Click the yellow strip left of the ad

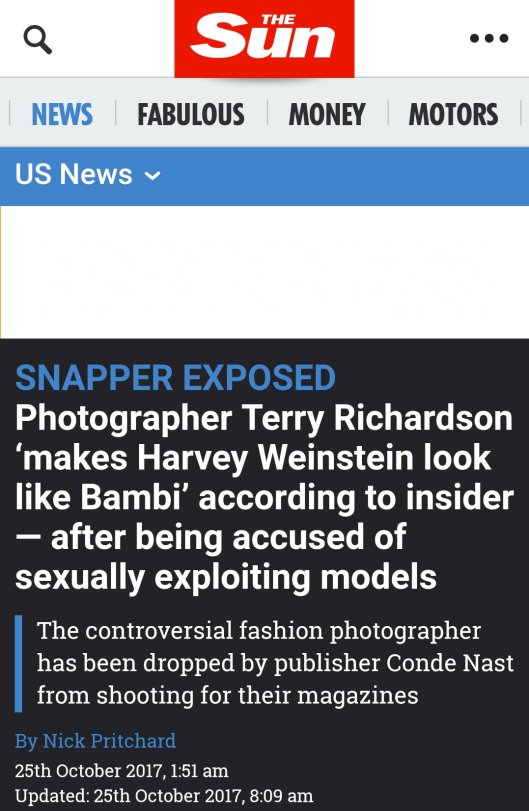pyautogui.click(x=1, y=272)
